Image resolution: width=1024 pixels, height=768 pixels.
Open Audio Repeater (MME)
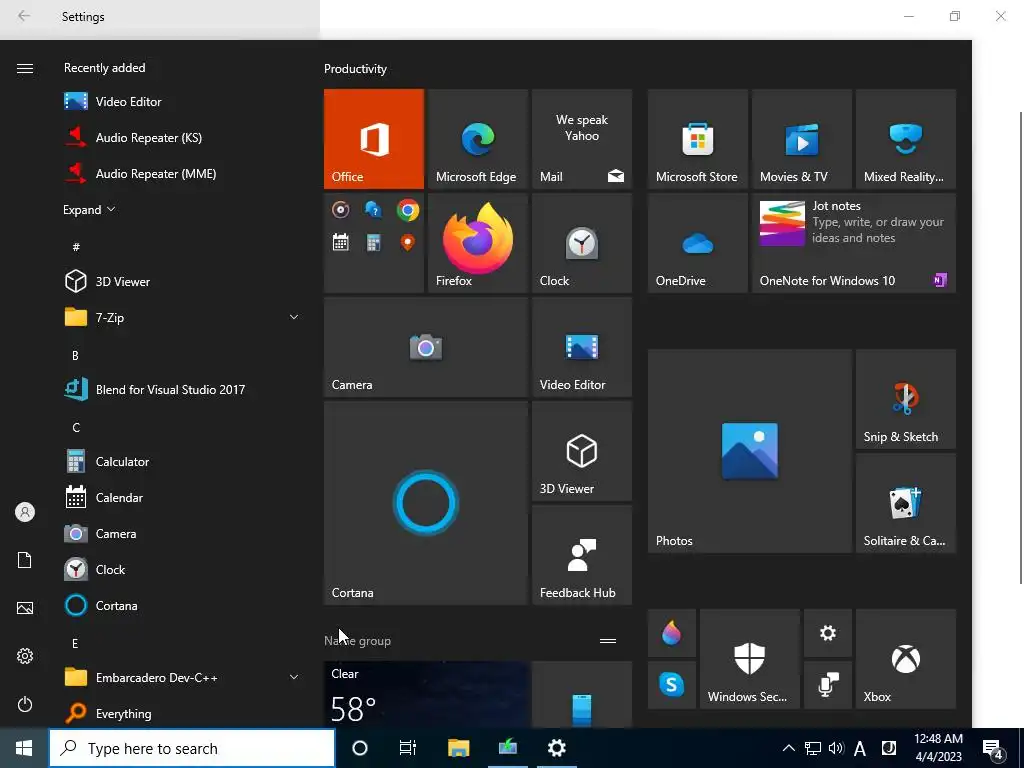pyautogui.click(x=182, y=174)
